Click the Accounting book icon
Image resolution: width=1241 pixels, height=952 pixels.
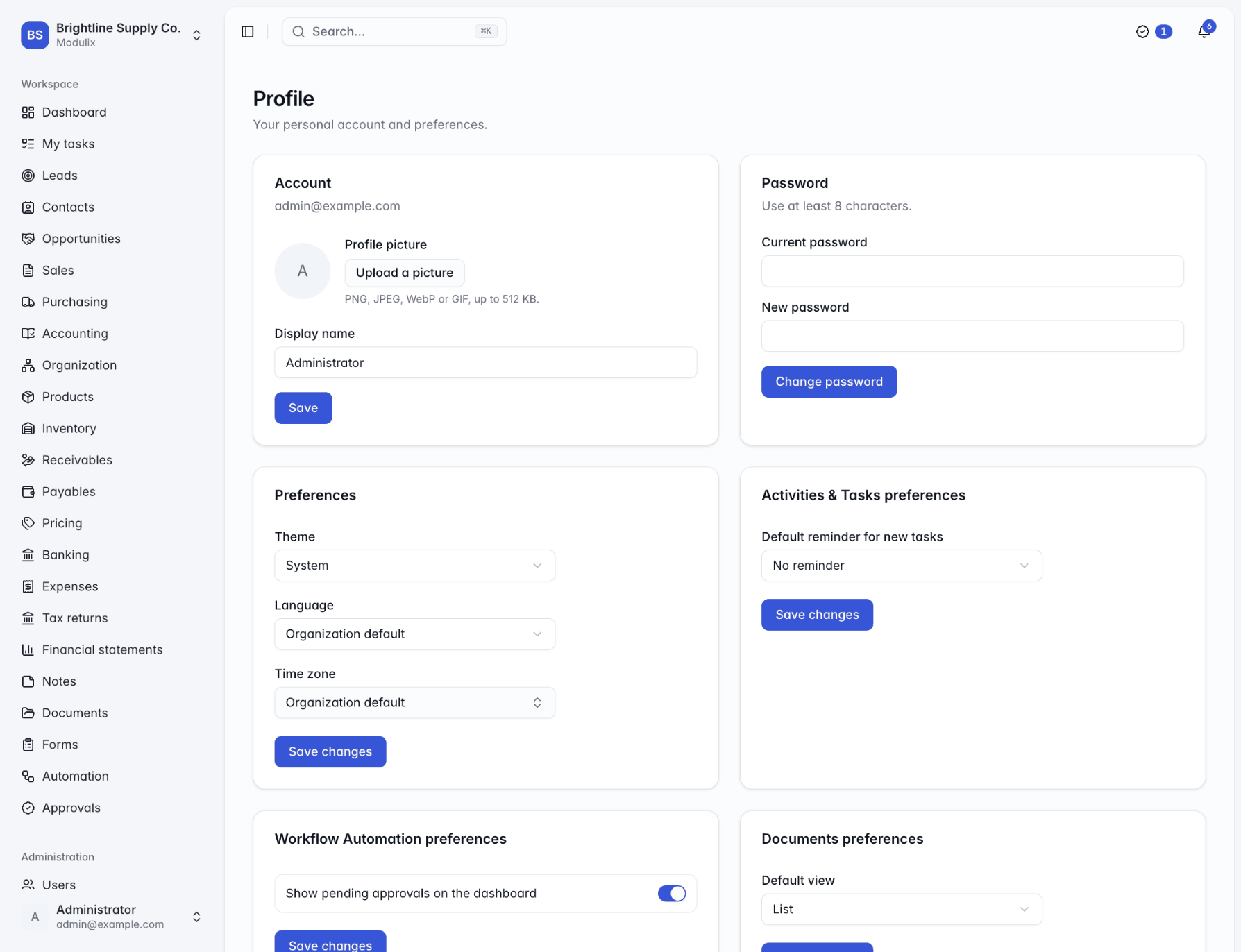pyautogui.click(x=28, y=333)
